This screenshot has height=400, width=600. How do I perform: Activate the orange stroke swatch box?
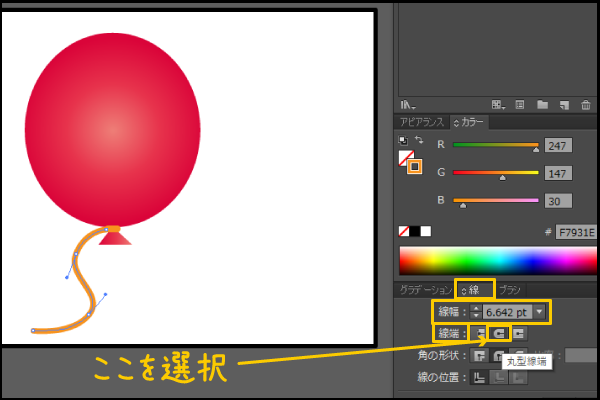point(414,166)
